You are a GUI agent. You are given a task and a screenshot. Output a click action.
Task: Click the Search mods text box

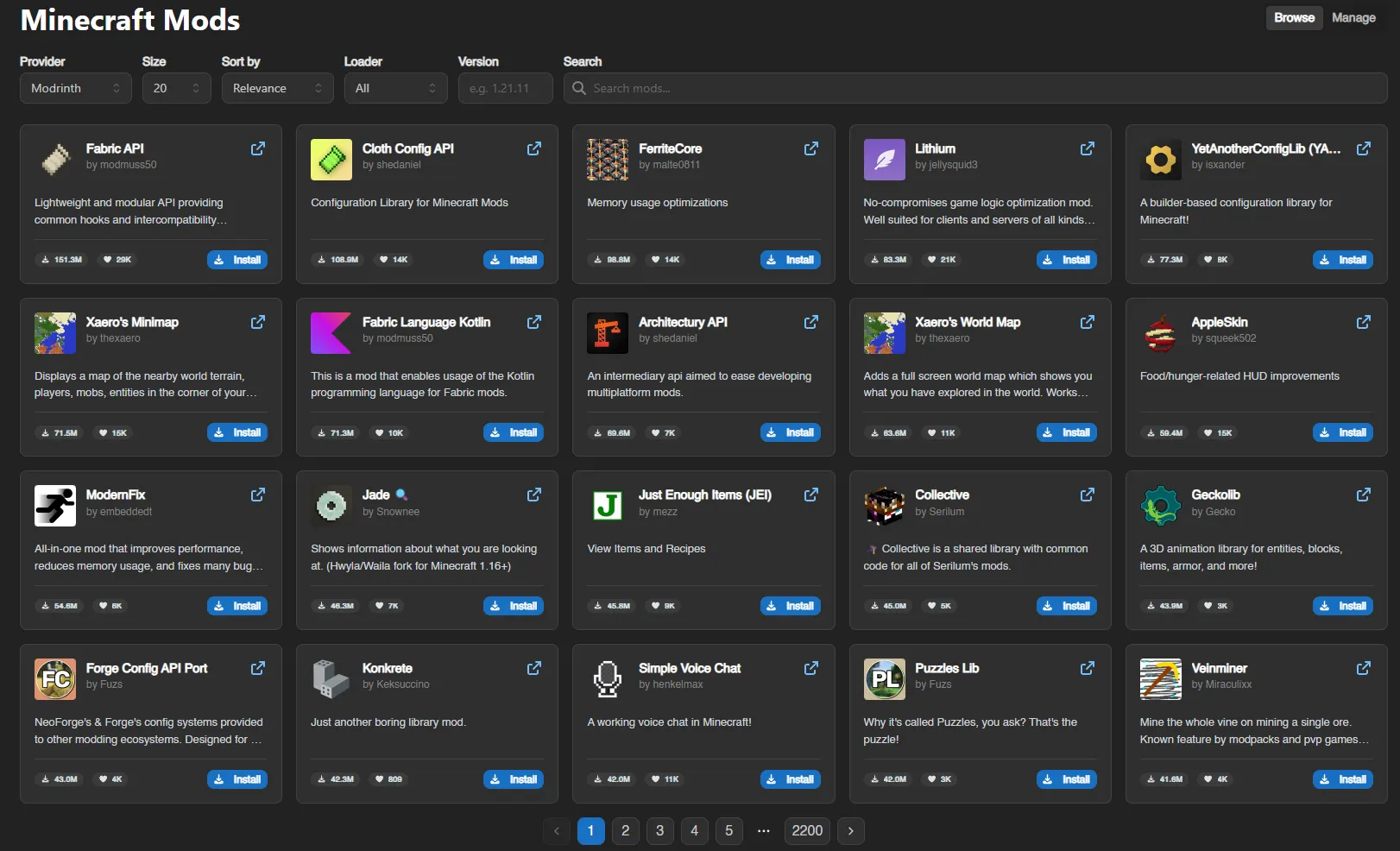[x=975, y=88]
